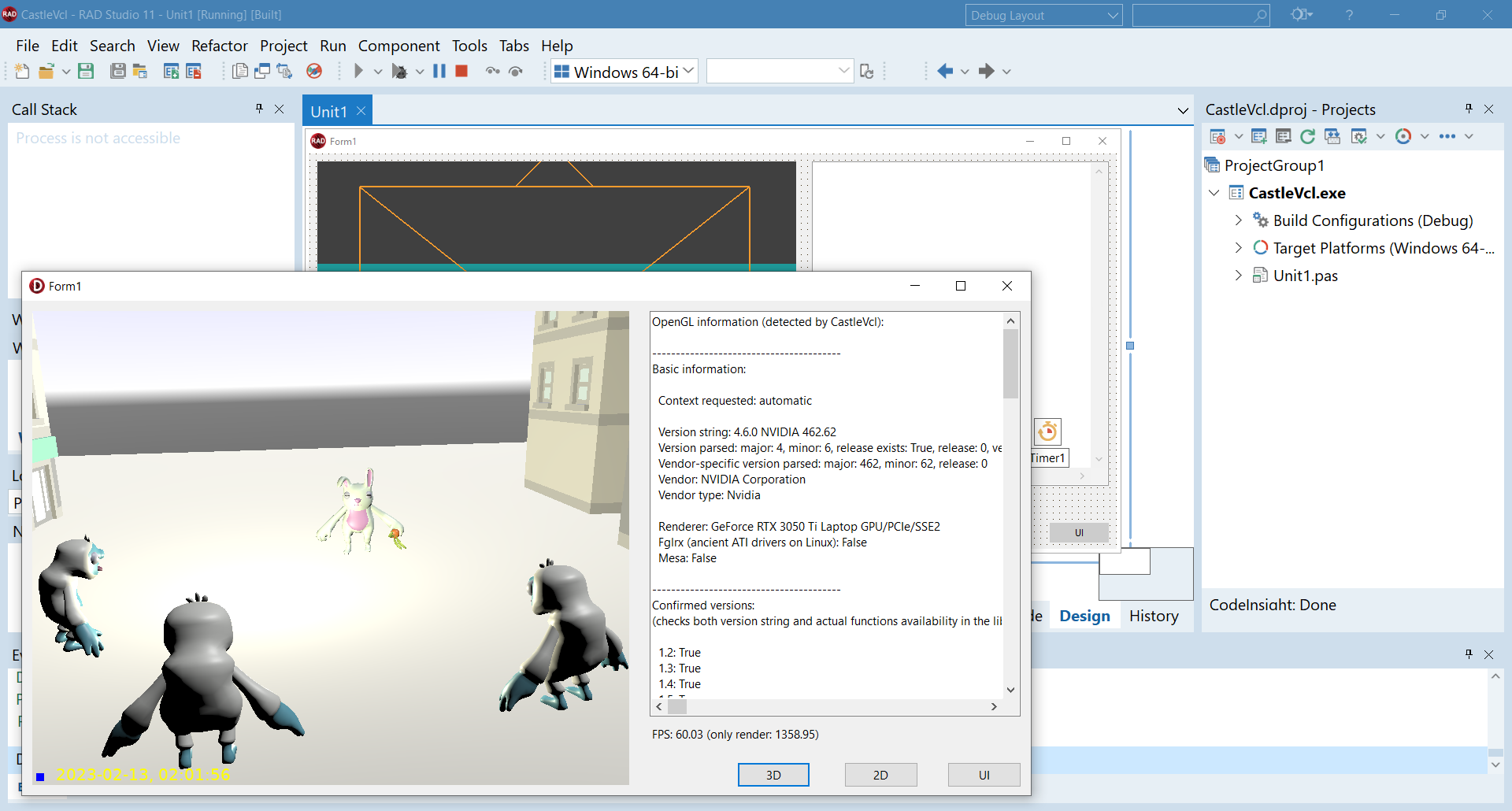
Task: Expand Build Configurations (Debug) node
Action: [x=1238, y=220]
